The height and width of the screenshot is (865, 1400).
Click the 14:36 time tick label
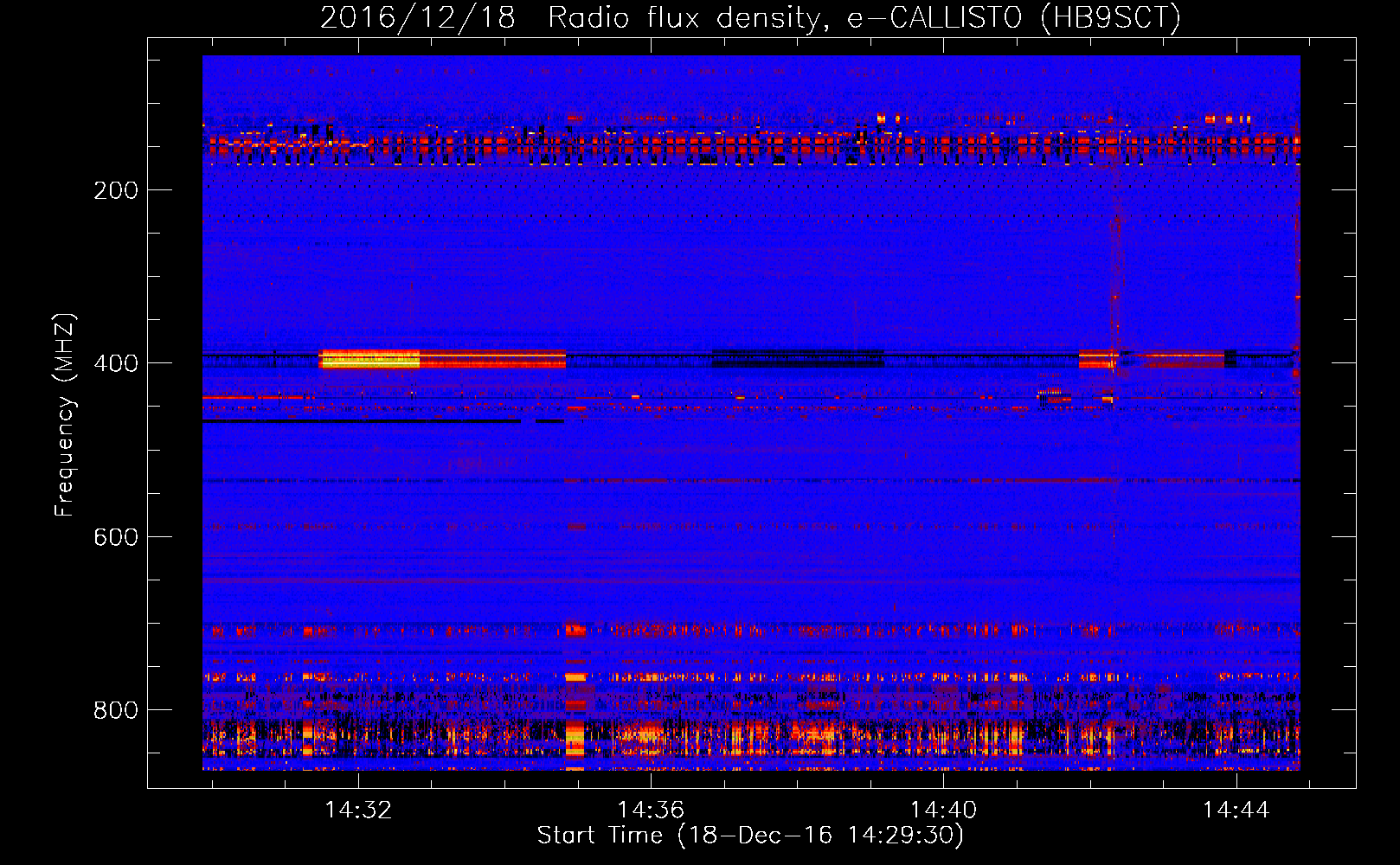pos(651,810)
